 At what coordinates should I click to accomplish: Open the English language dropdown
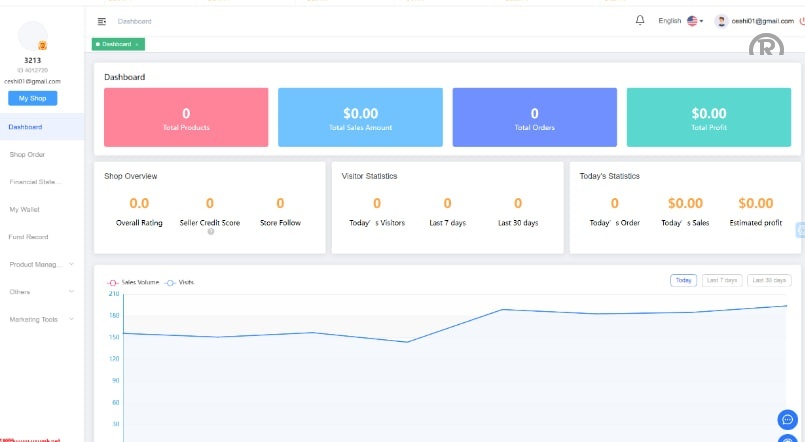(x=680, y=21)
